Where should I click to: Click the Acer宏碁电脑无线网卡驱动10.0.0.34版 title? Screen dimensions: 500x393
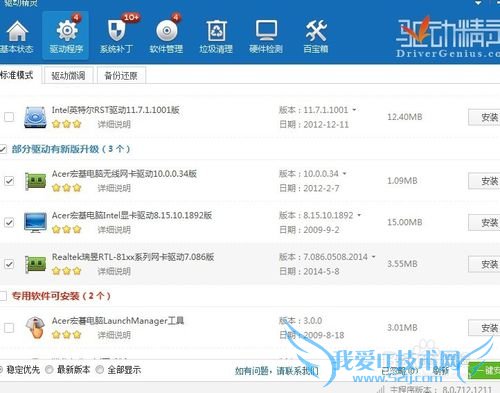(x=124, y=174)
